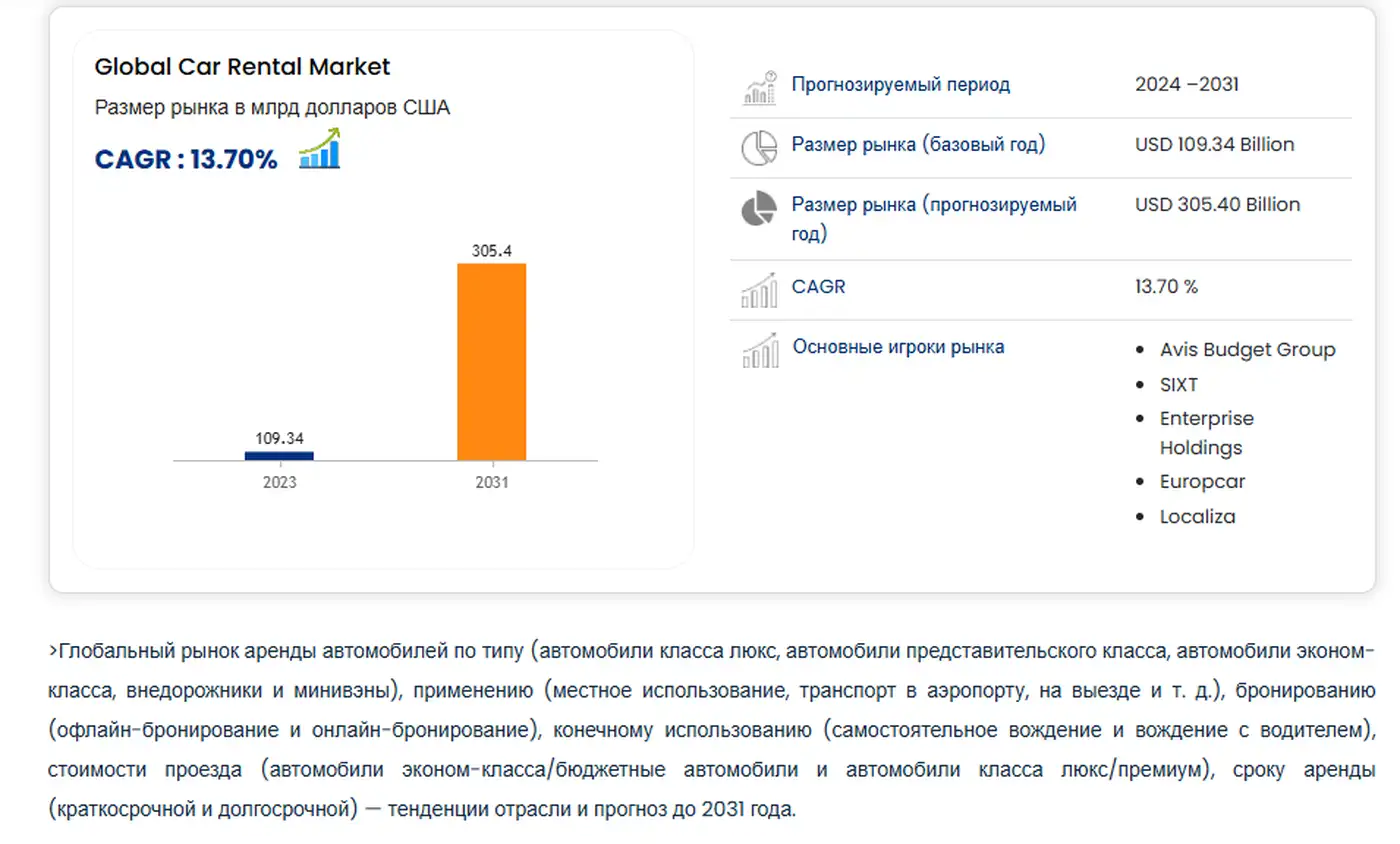Click the 109.34 value label above bar

(279, 438)
